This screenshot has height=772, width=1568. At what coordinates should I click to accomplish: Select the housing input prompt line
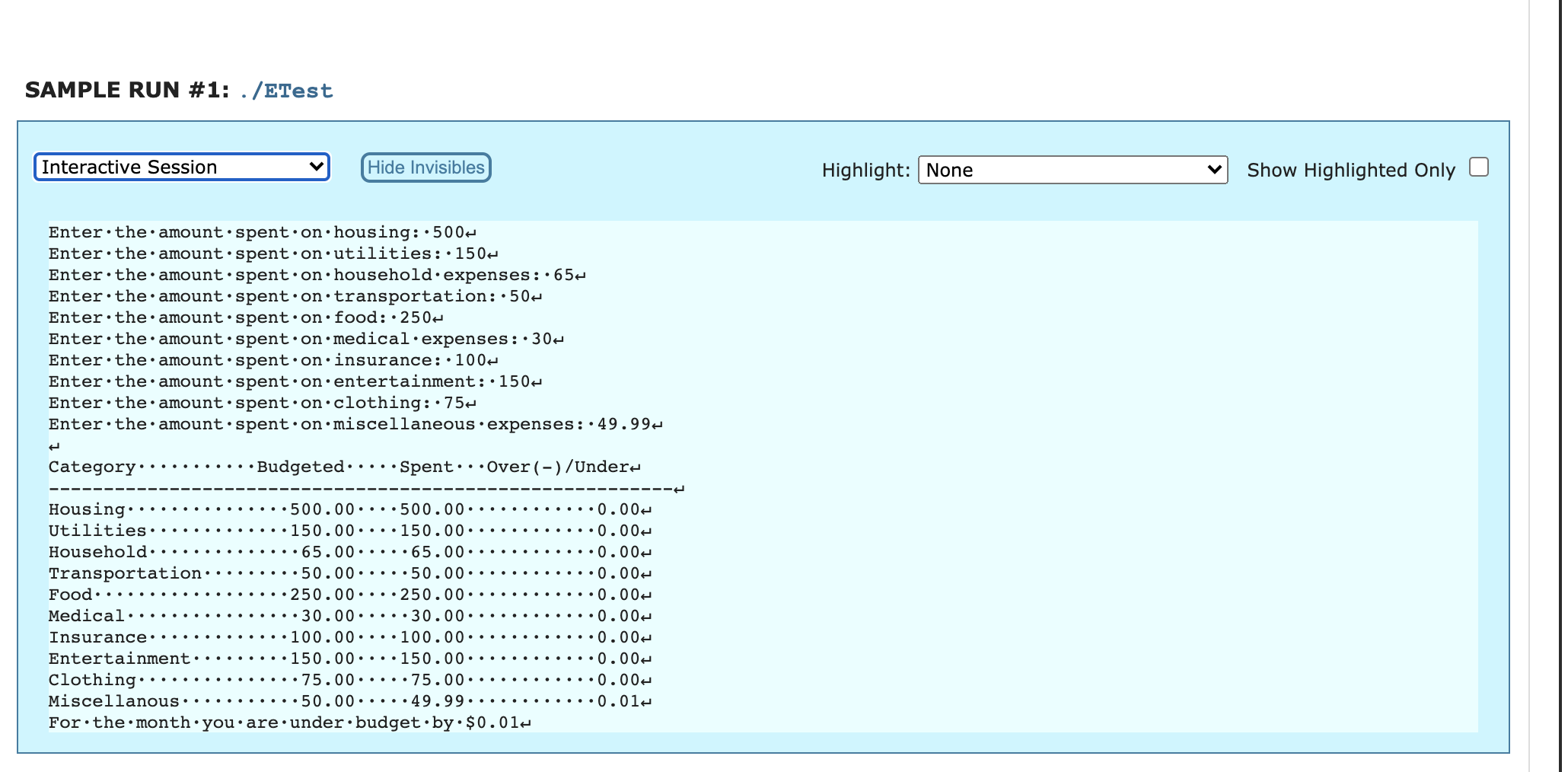coord(263,232)
